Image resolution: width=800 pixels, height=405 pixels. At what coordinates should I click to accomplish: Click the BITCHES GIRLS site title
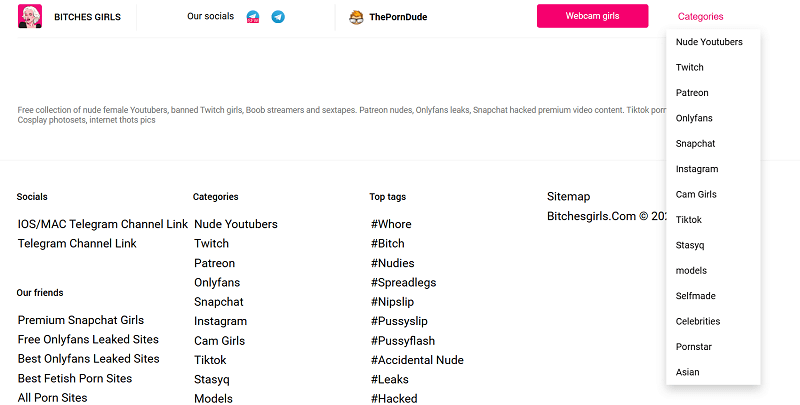click(x=87, y=17)
